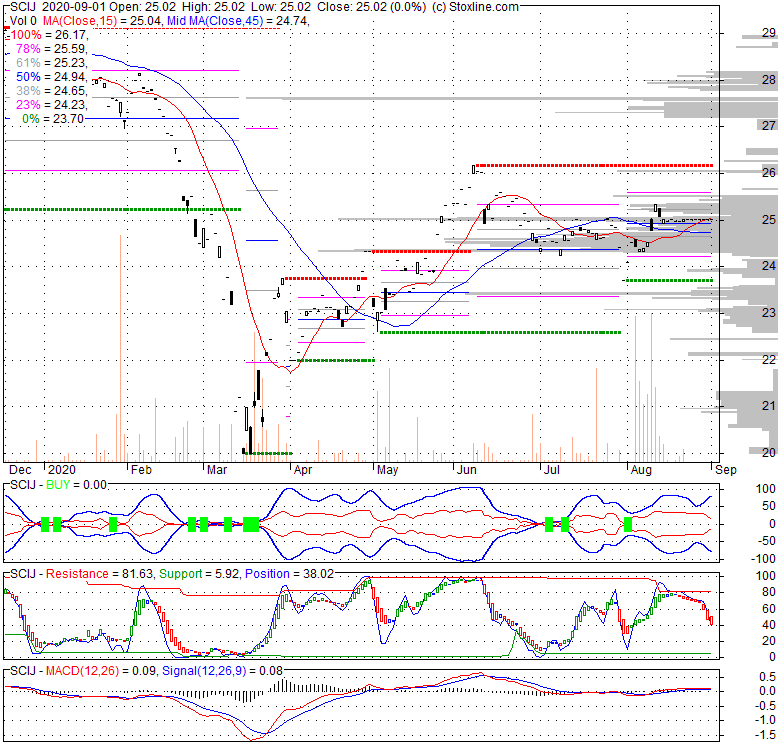This screenshot has height=745, width=780.
Task: Click the 20 price axis label
Action: click(x=769, y=453)
